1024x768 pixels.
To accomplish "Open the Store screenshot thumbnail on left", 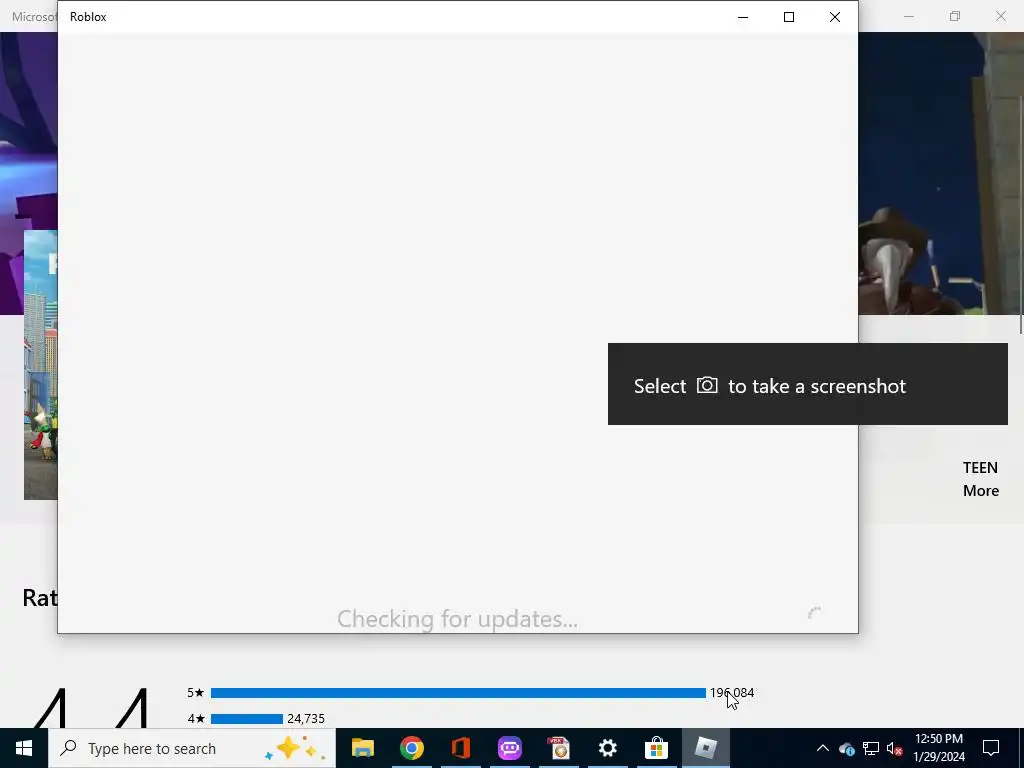I will coord(40,365).
